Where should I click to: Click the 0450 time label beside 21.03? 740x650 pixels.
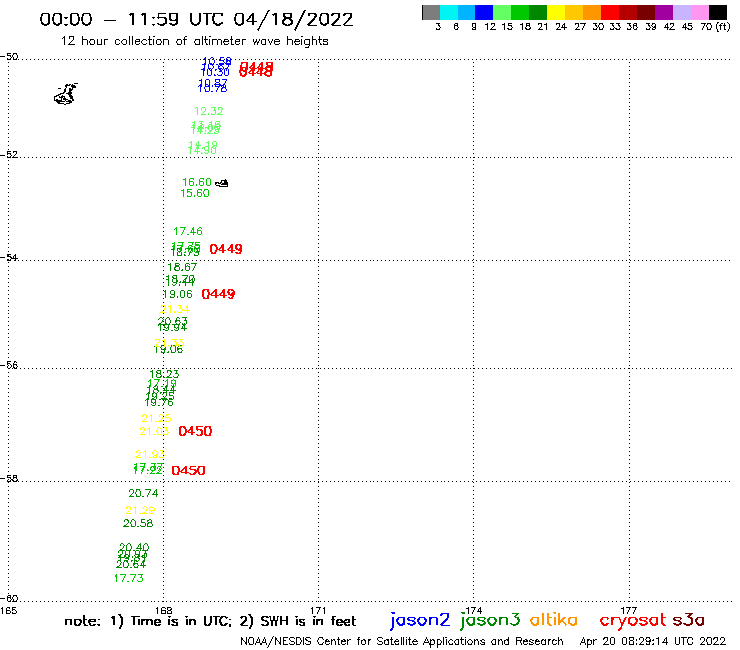point(195,431)
